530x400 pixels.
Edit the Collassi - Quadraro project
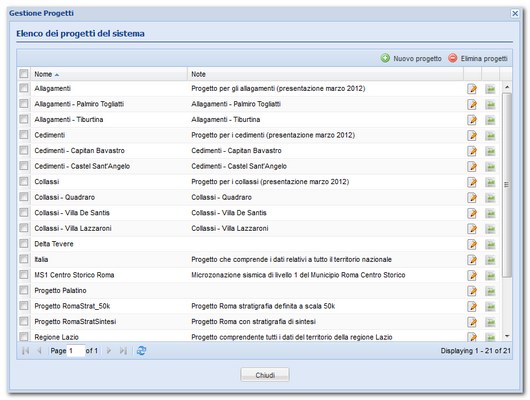coord(472,198)
